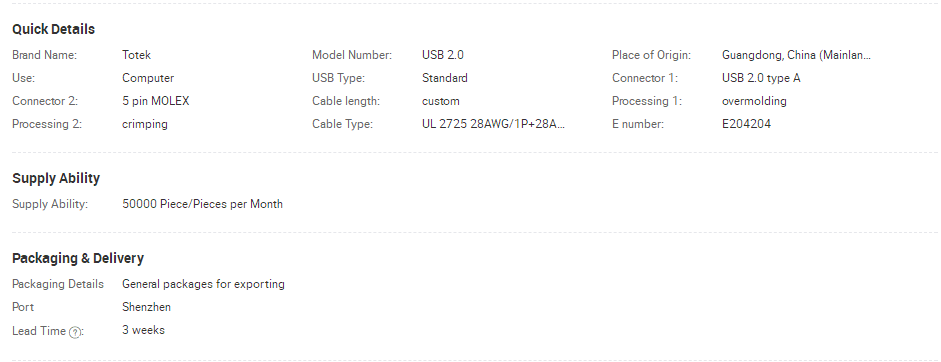
Task: Click the E204204 E number value
Action: (746, 124)
